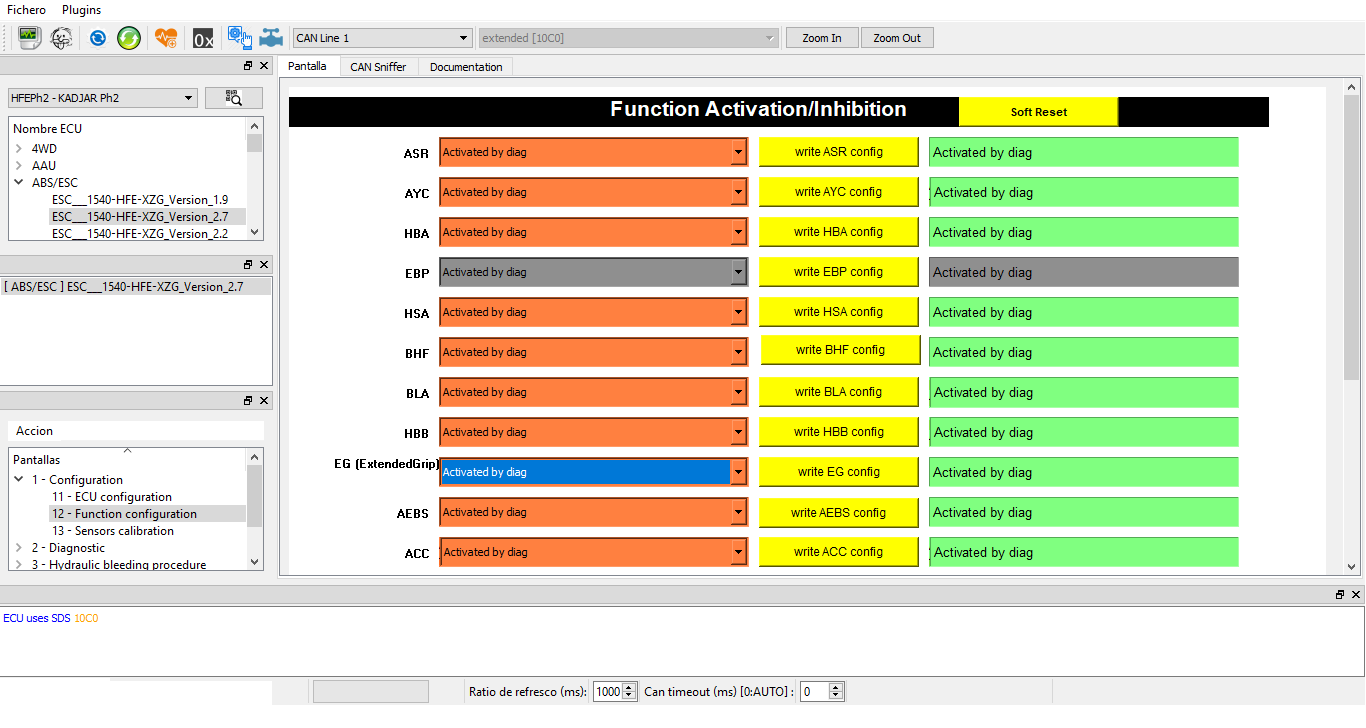The width and height of the screenshot is (1366, 728).
Task: Select ESC___1540-HFE-XZG_Version_1.9 in tree
Action: [x=140, y=200]
